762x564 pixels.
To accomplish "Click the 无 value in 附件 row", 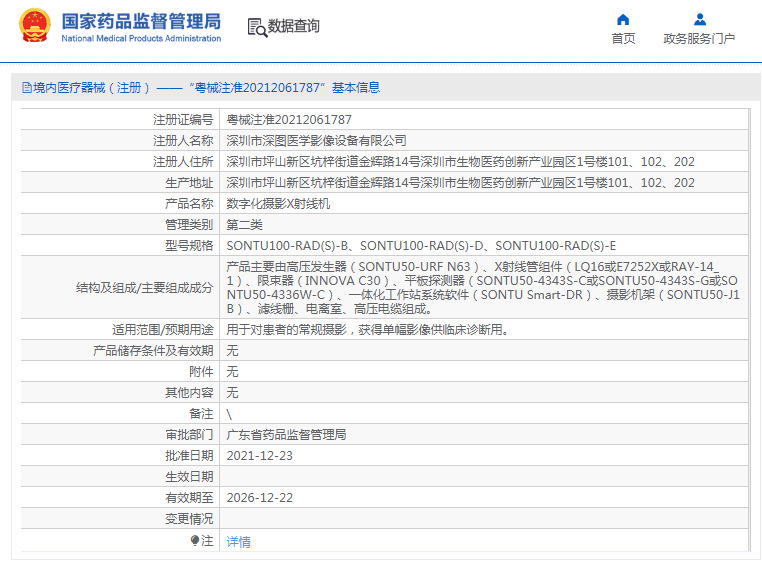I will tap(232, 372).
